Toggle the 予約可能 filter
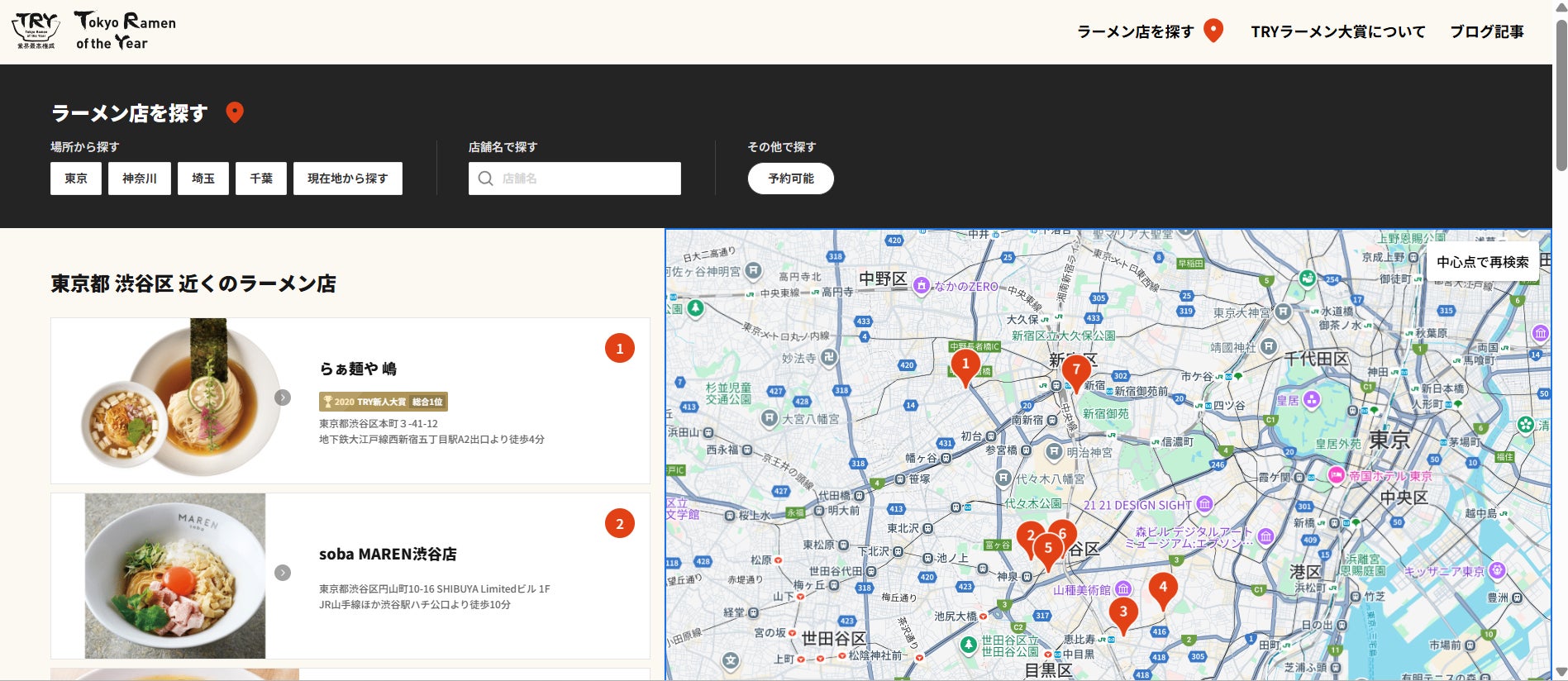Image resolution: width=1568 pixels, height=681 pixels. (790, 179)
